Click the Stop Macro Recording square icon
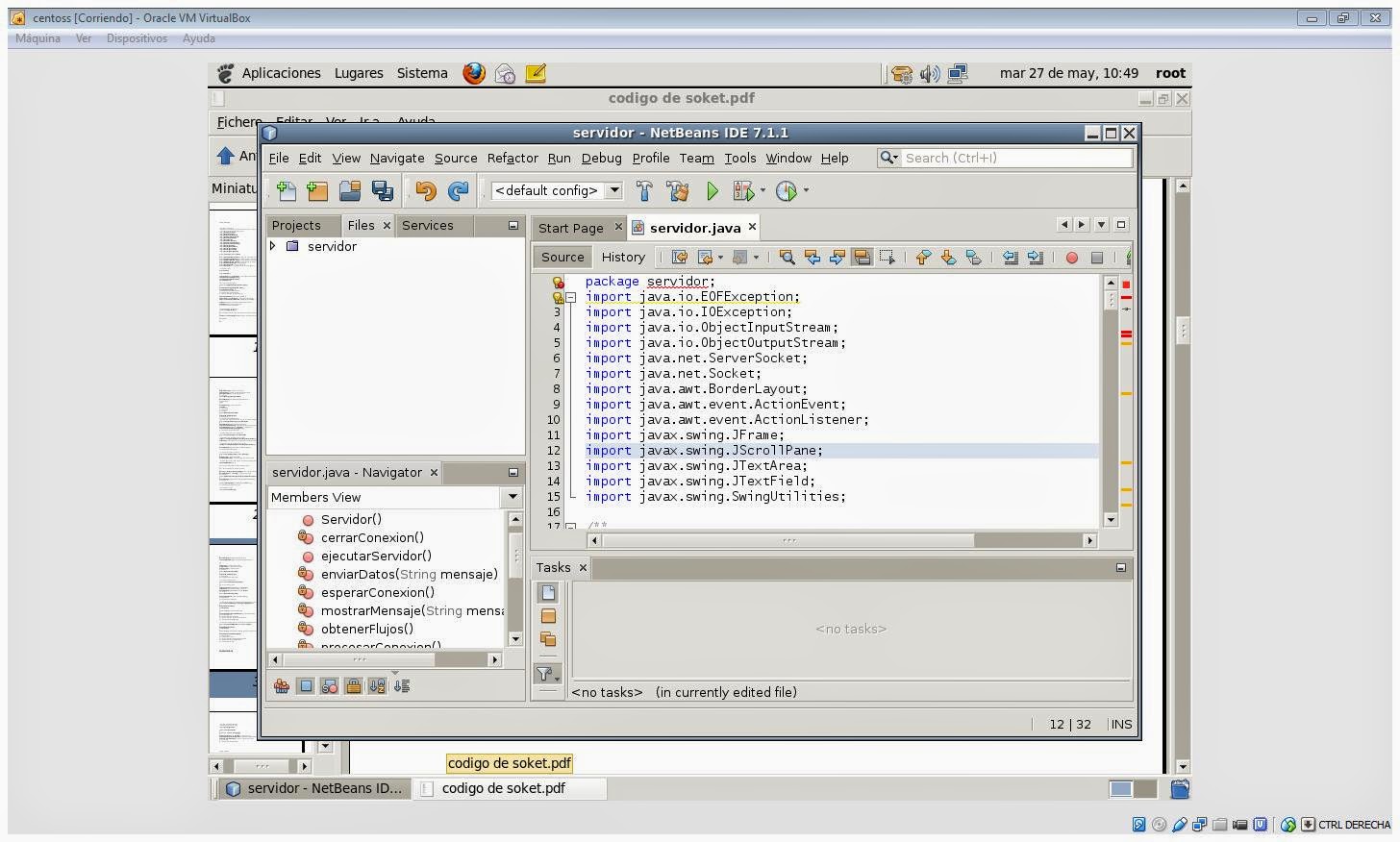1400x842 pixels. click(1096, 258)
